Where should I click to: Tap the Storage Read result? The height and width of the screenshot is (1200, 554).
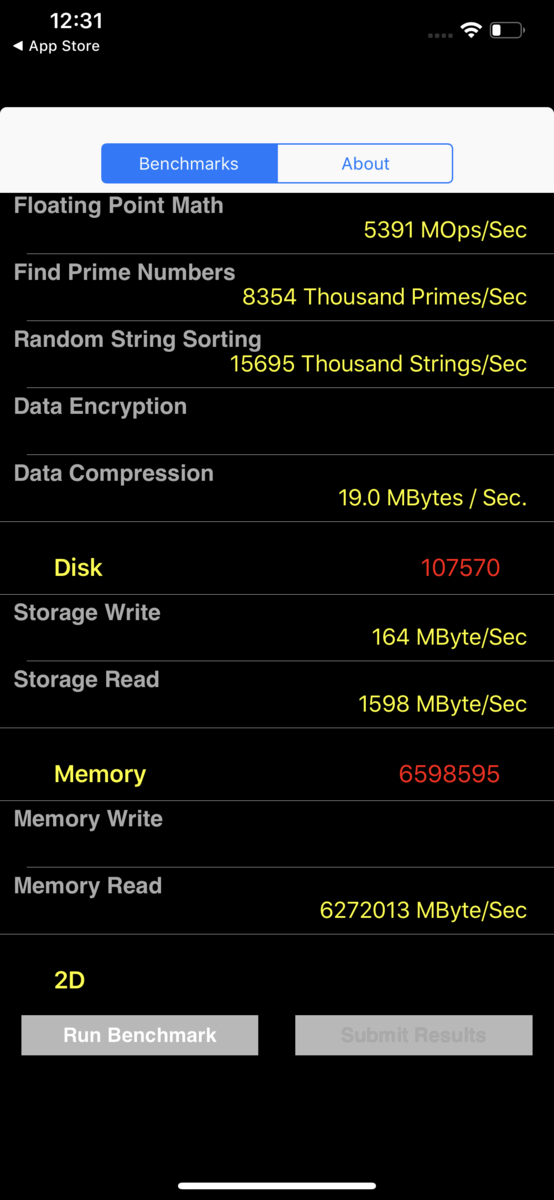coord(442,704)
